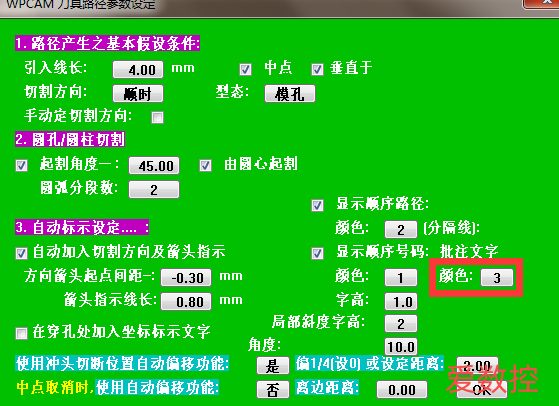Click OK to confirm settings
This screenshot has width=559, height=406.
tap(482, 389)
